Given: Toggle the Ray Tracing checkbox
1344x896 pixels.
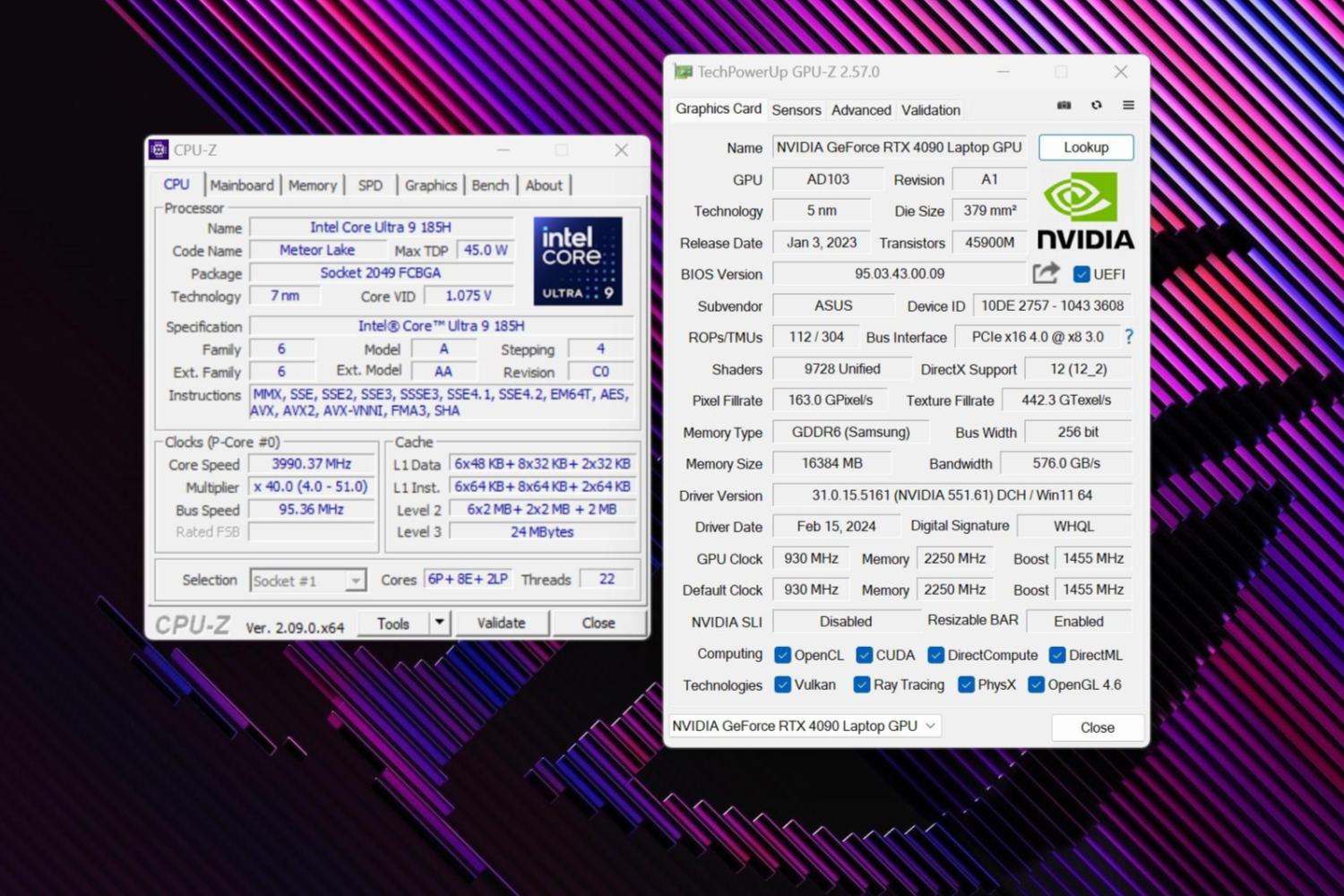Looking at the screenshot, I should [x=862, y=685].
